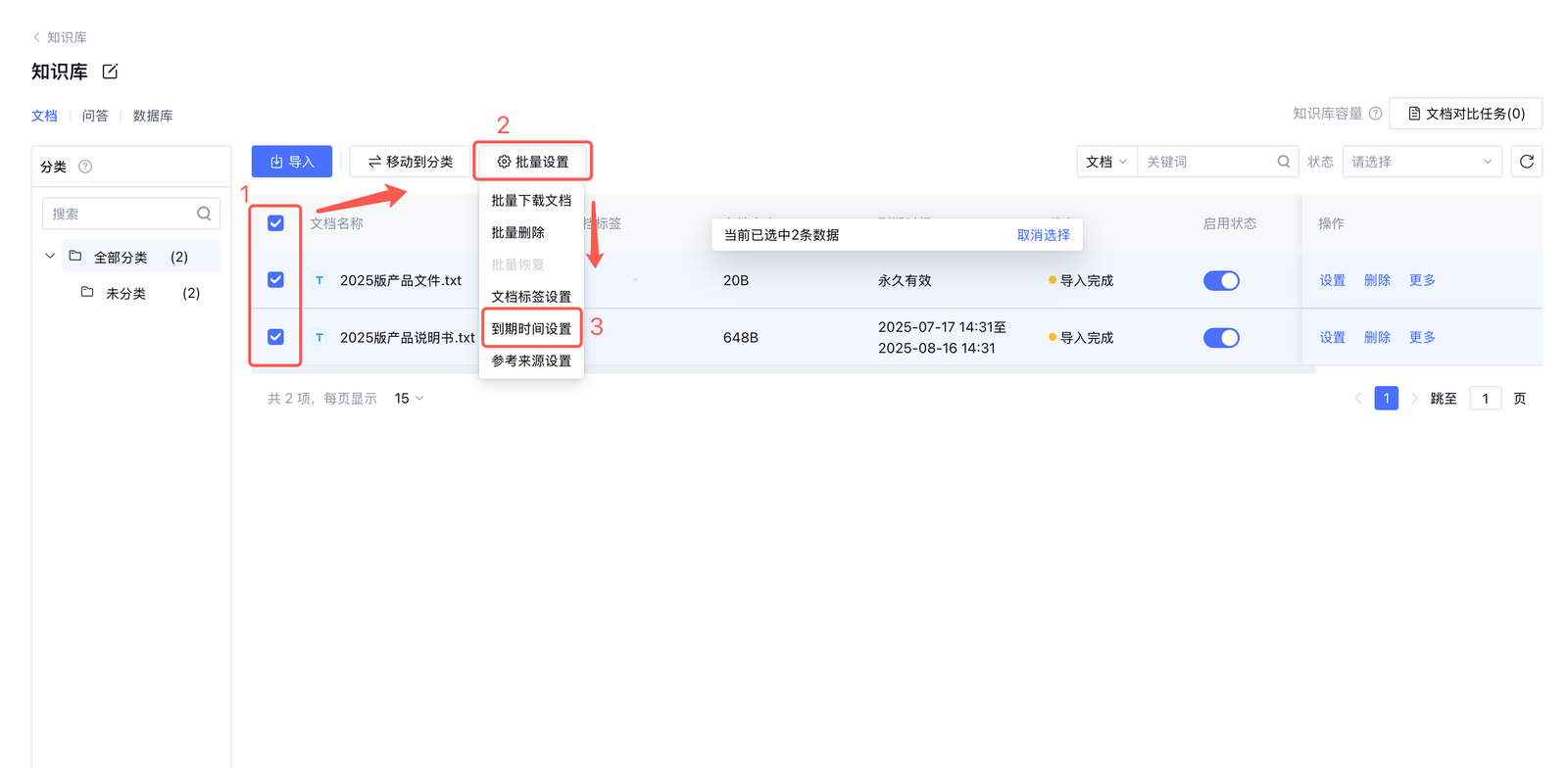Click the 取消选择 link

click(x=1043, y=235)
